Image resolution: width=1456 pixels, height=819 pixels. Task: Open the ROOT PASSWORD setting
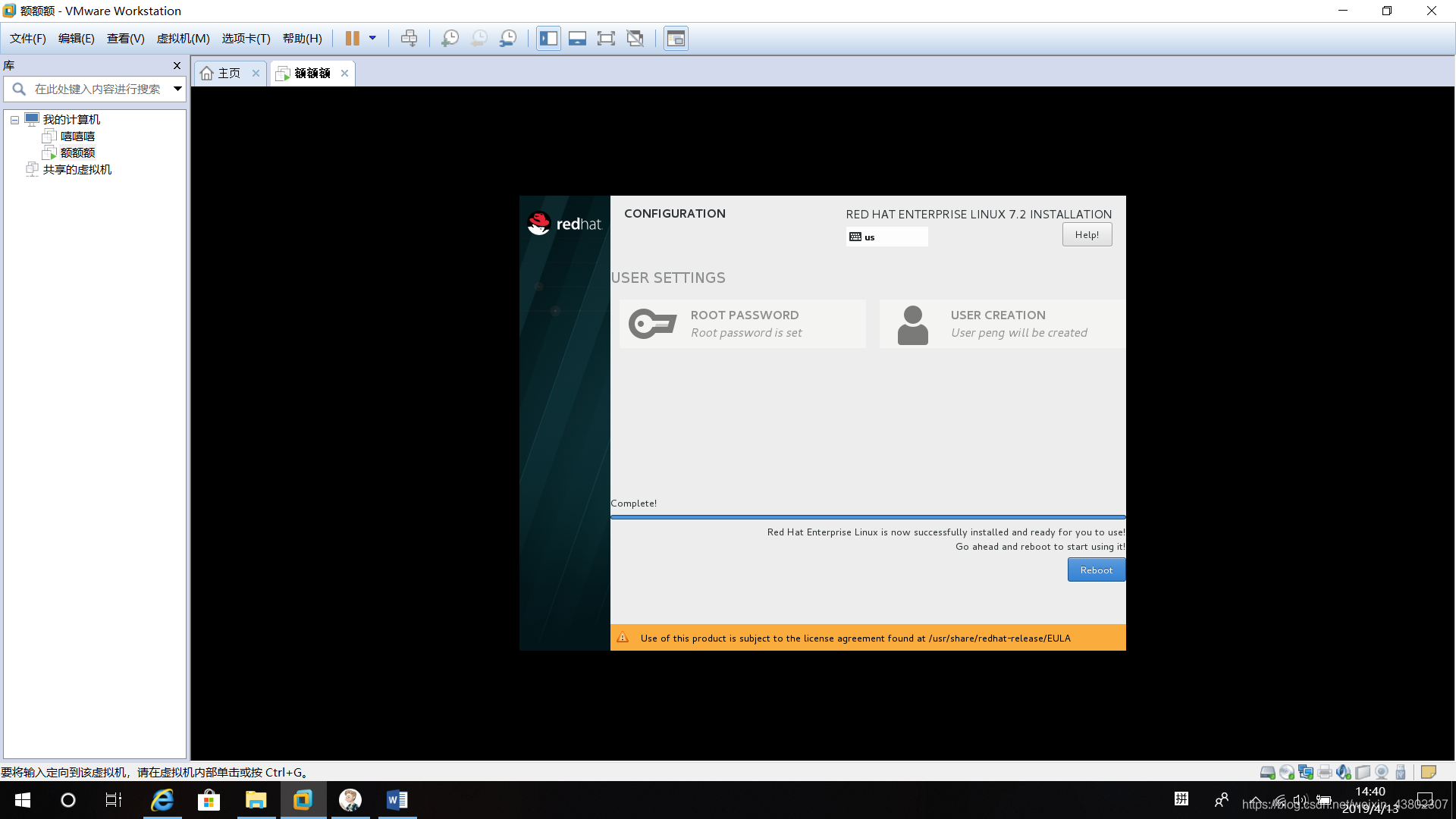pyautogui.click(x=742, y=324)
